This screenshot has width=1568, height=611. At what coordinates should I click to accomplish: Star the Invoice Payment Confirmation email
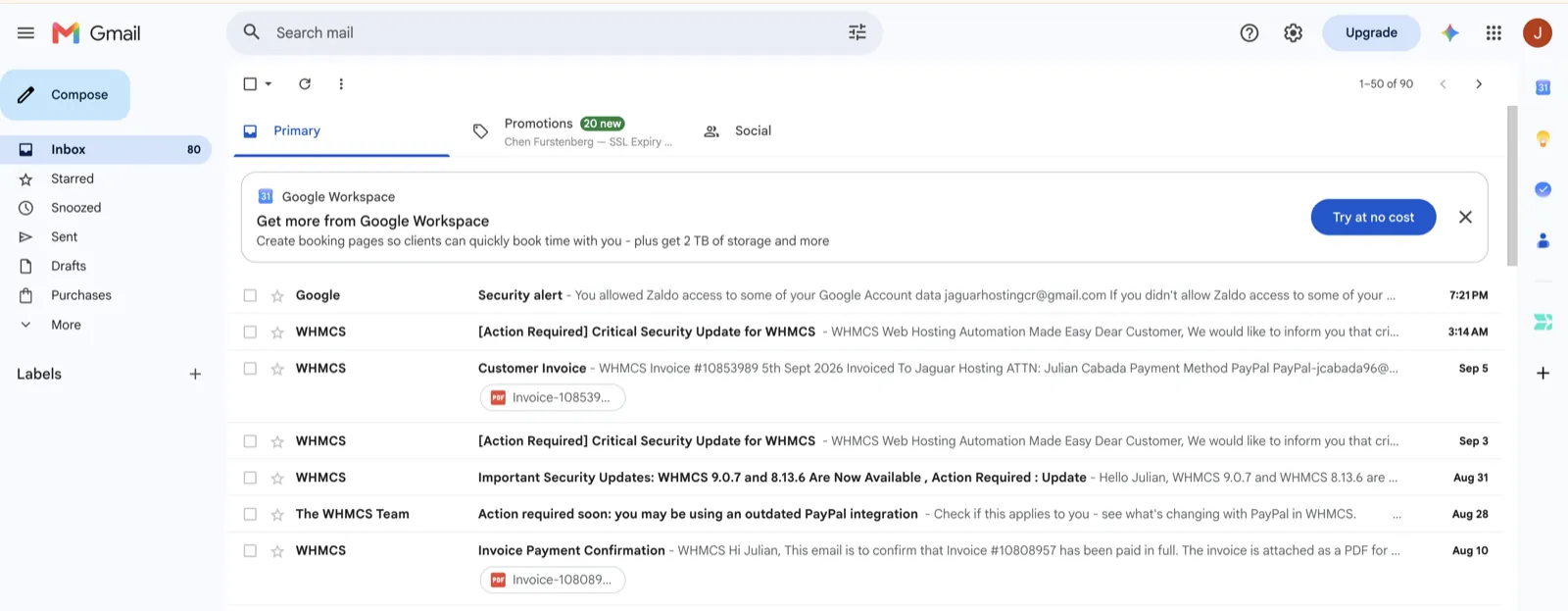pyautogui.click(x=277, y=550)
